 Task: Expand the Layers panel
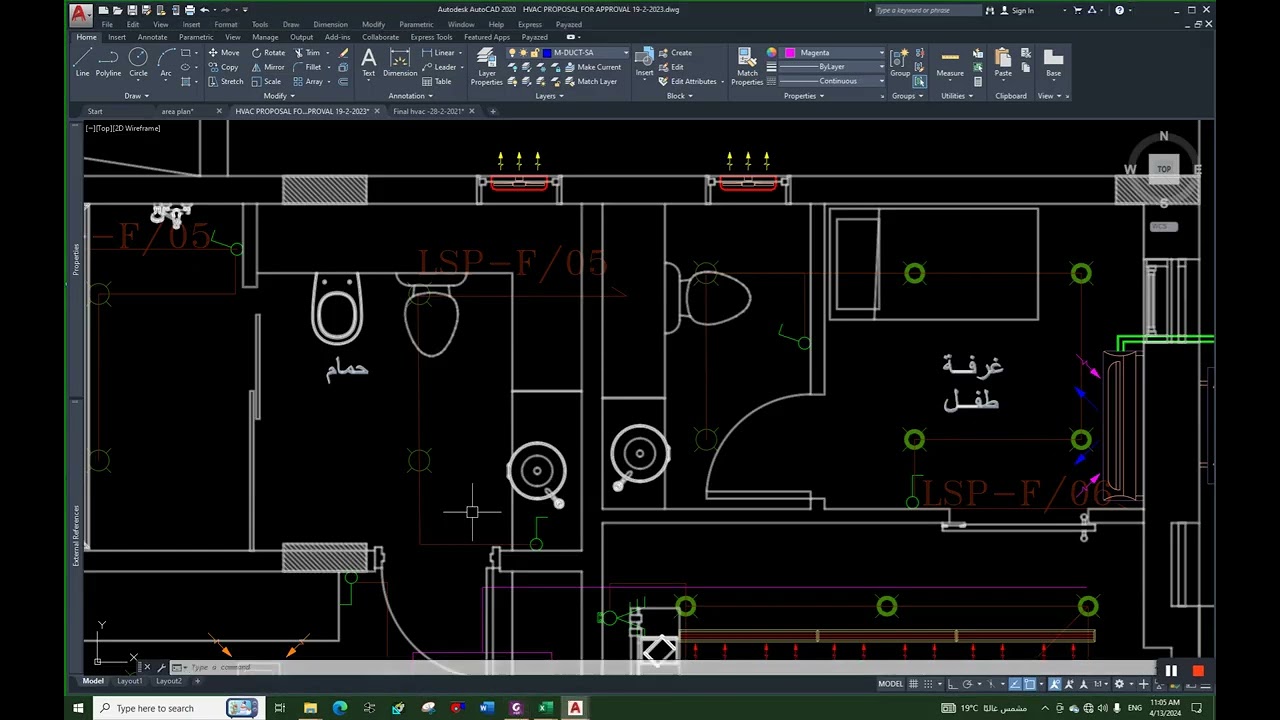[549, 96]
